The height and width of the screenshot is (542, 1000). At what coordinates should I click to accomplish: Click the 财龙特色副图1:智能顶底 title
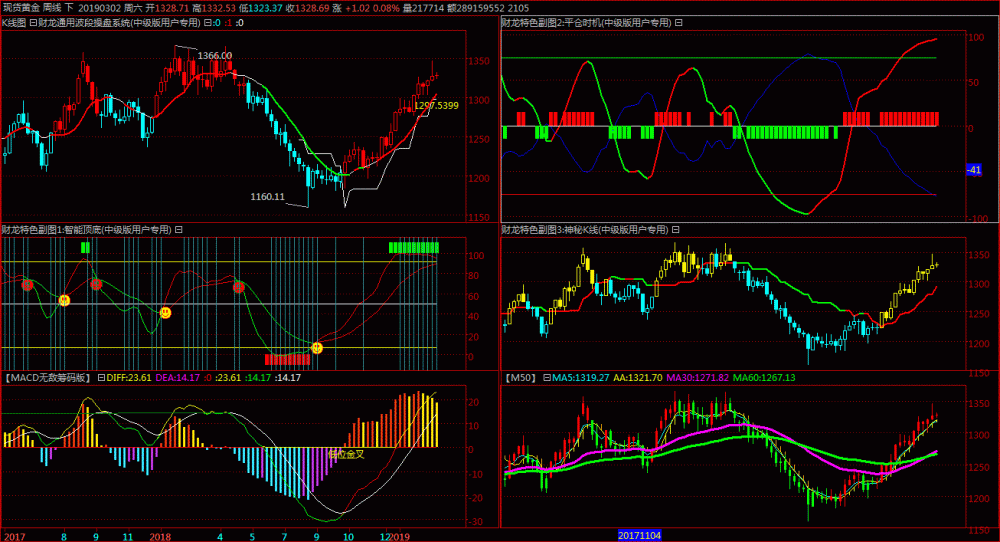point(87,230)
